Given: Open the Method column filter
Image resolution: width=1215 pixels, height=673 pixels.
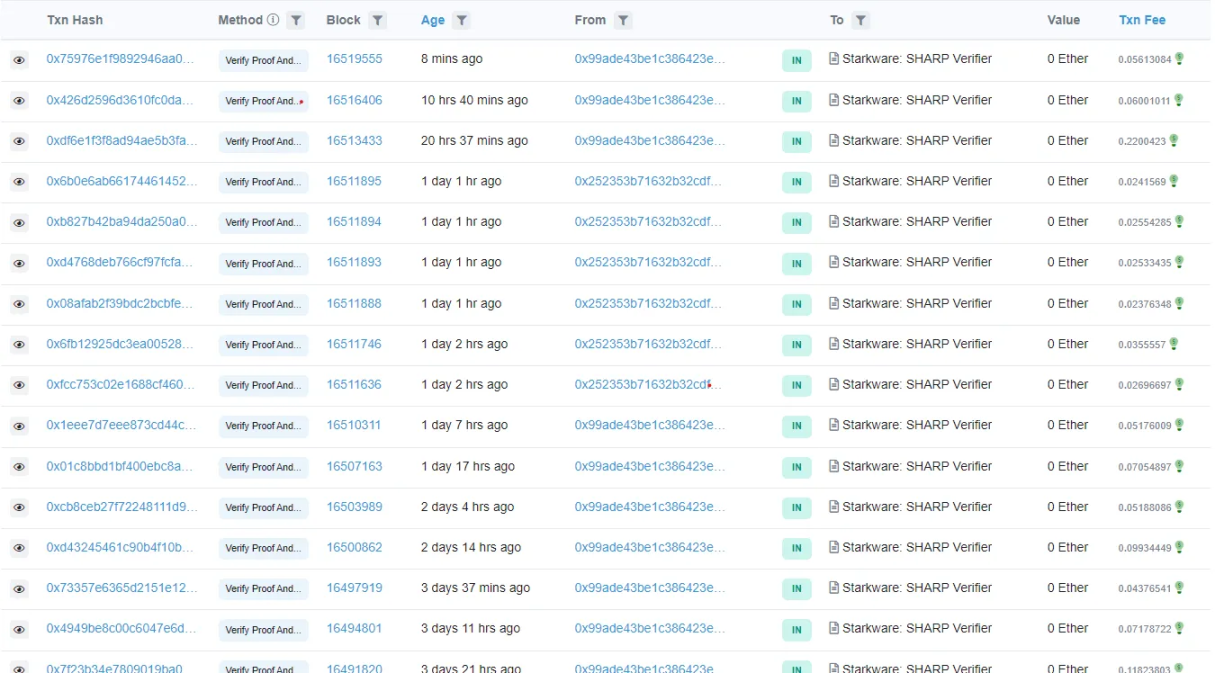Looking at the screenshot, I should tap(296, 20).
